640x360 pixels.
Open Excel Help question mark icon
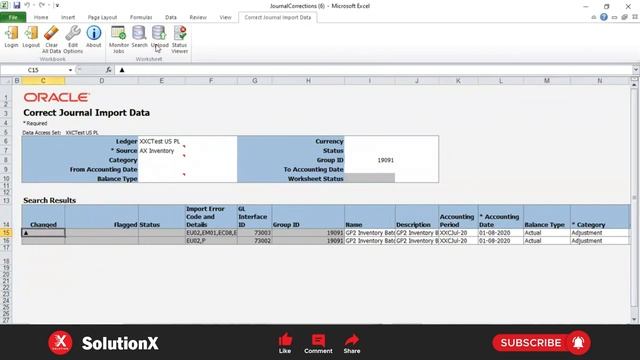coord(604,17)
